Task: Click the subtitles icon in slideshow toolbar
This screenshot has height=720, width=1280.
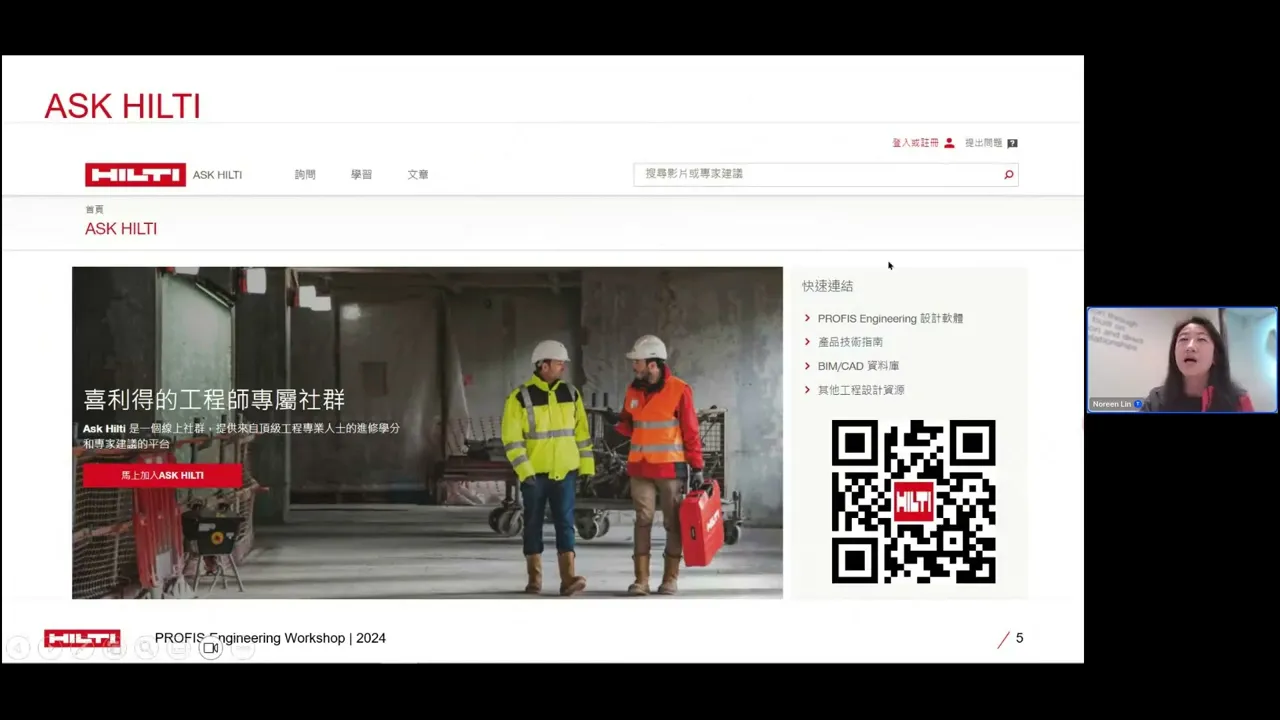Action: click(x=178, y=648)
